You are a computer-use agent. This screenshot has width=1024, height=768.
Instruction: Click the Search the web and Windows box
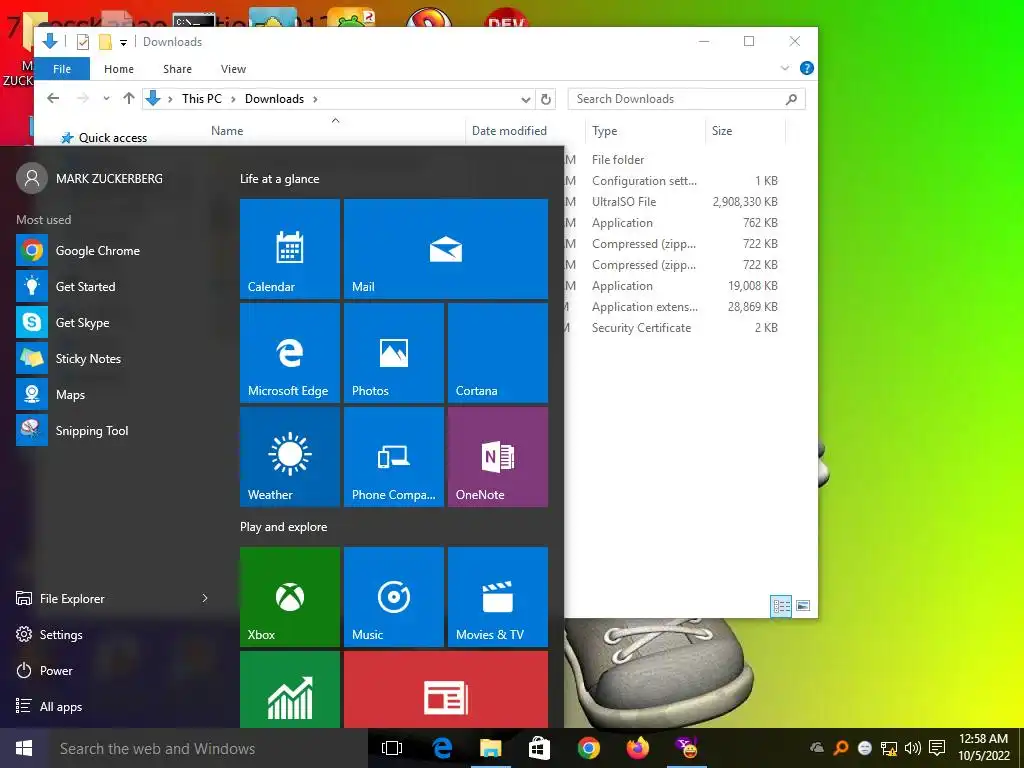click(208, 748)
